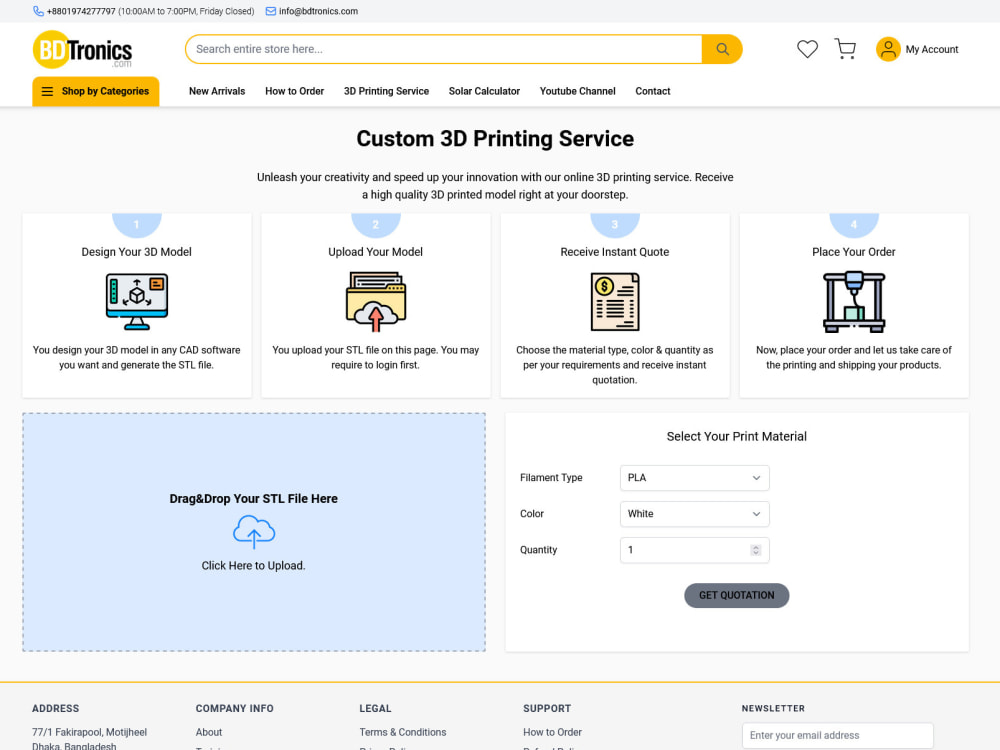Click info@bdtronics.com email link
1000x750 pixels.
[x=318, y=11]
